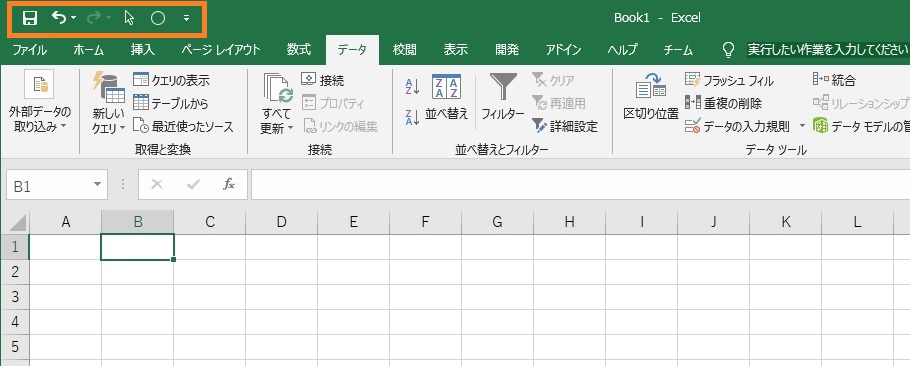Open the ファイル tab

(30, 50)
